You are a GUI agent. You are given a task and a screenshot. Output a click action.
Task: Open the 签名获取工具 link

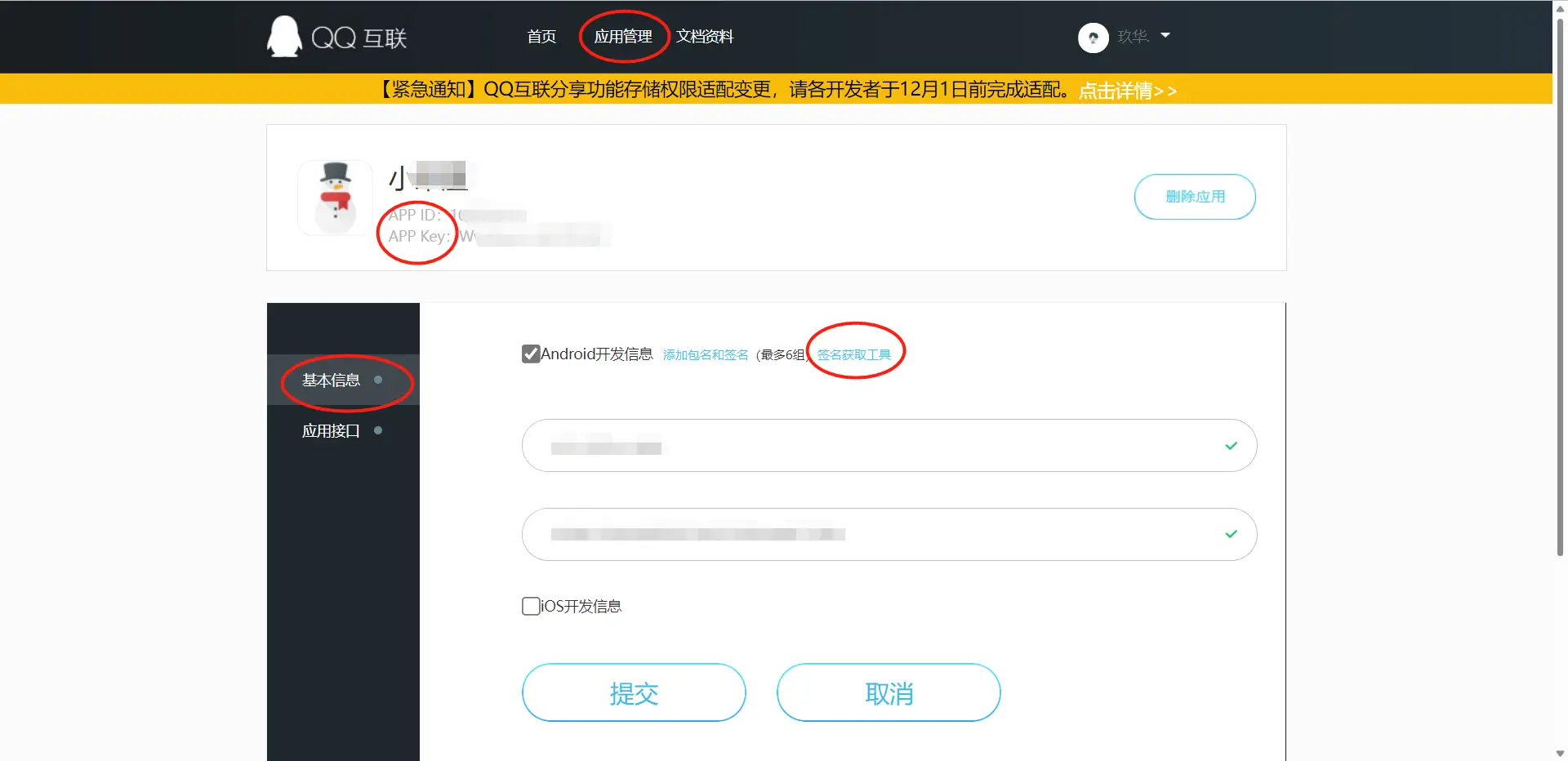[852, 354]
